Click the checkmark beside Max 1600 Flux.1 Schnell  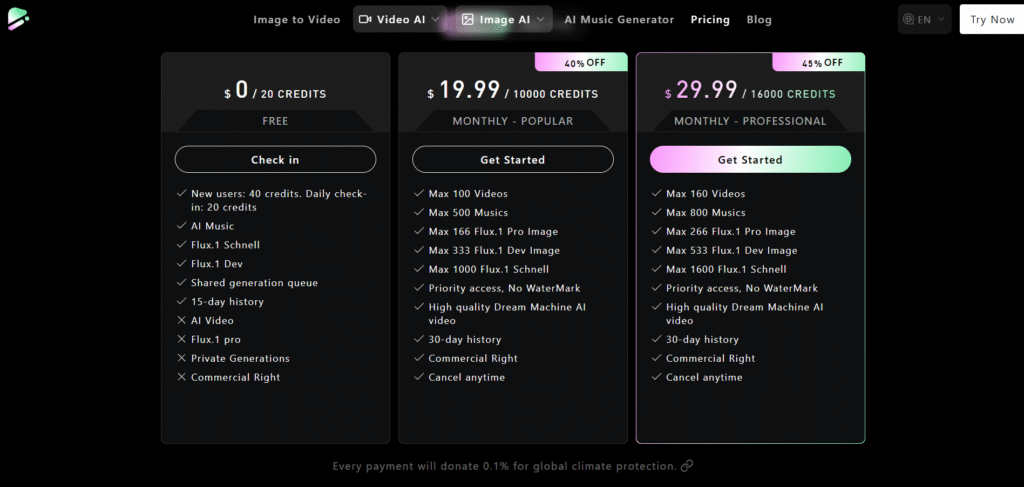pos(657,270)
